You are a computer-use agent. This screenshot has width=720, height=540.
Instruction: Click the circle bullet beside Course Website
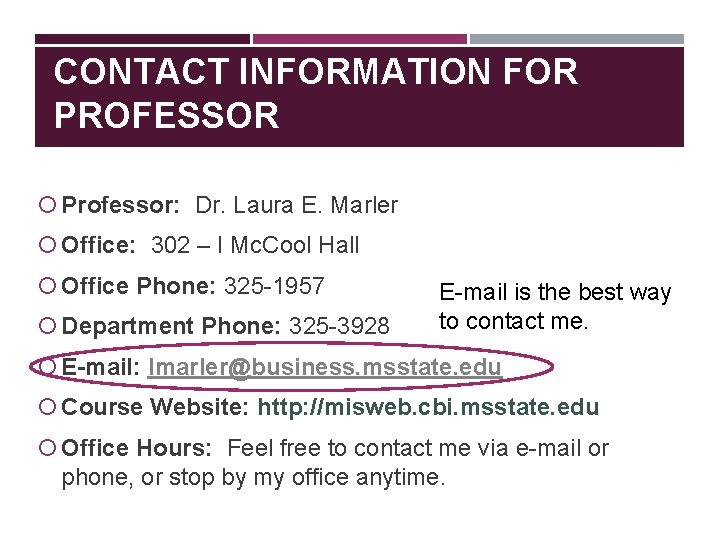click(x=47, y=407)
